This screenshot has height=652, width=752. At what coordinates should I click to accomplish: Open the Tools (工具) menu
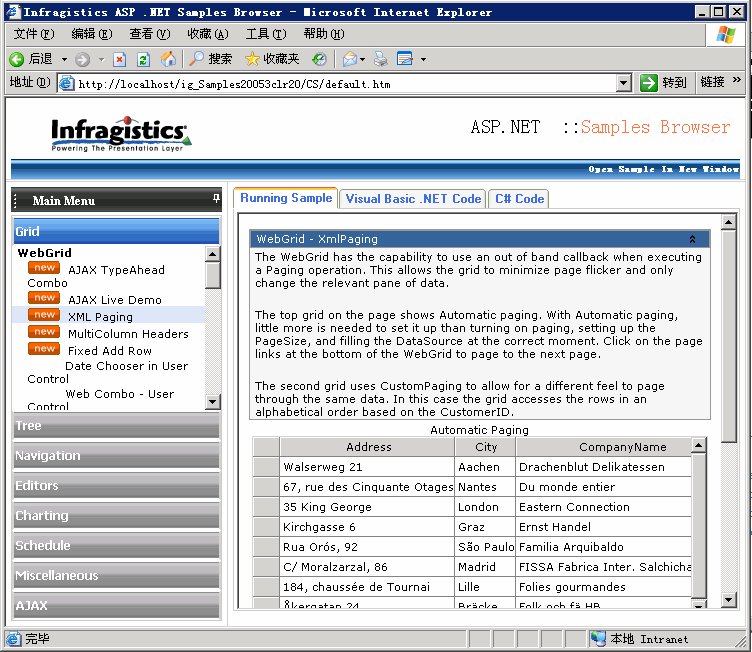coord(266,34)
